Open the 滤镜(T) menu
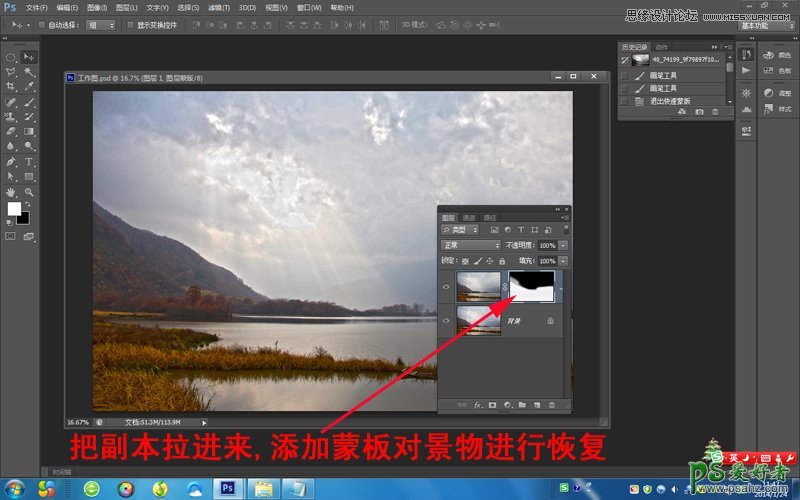This screenshot has height=500, width=800. pos(220,7)
